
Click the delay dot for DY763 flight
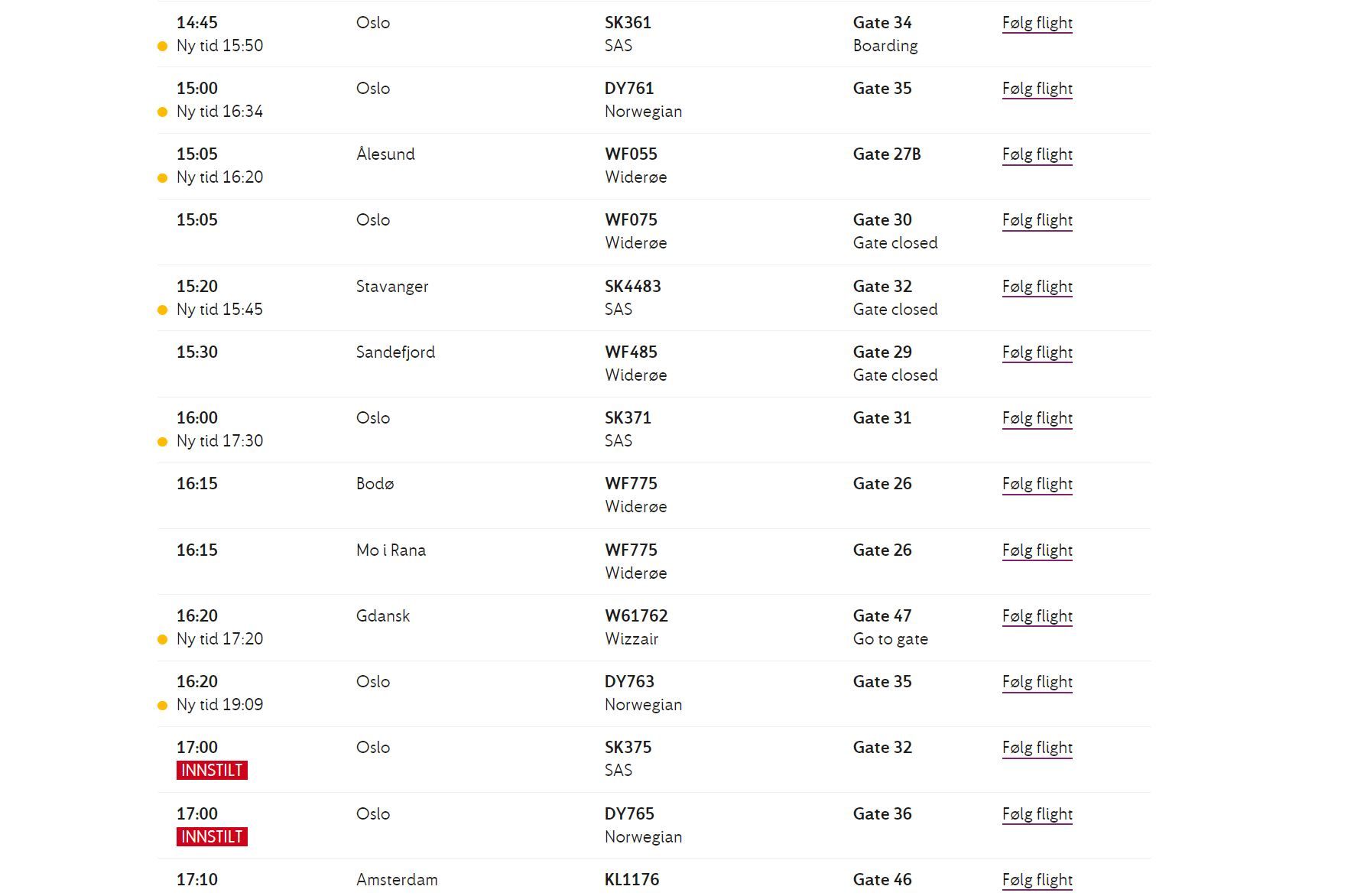click(162, 706)
